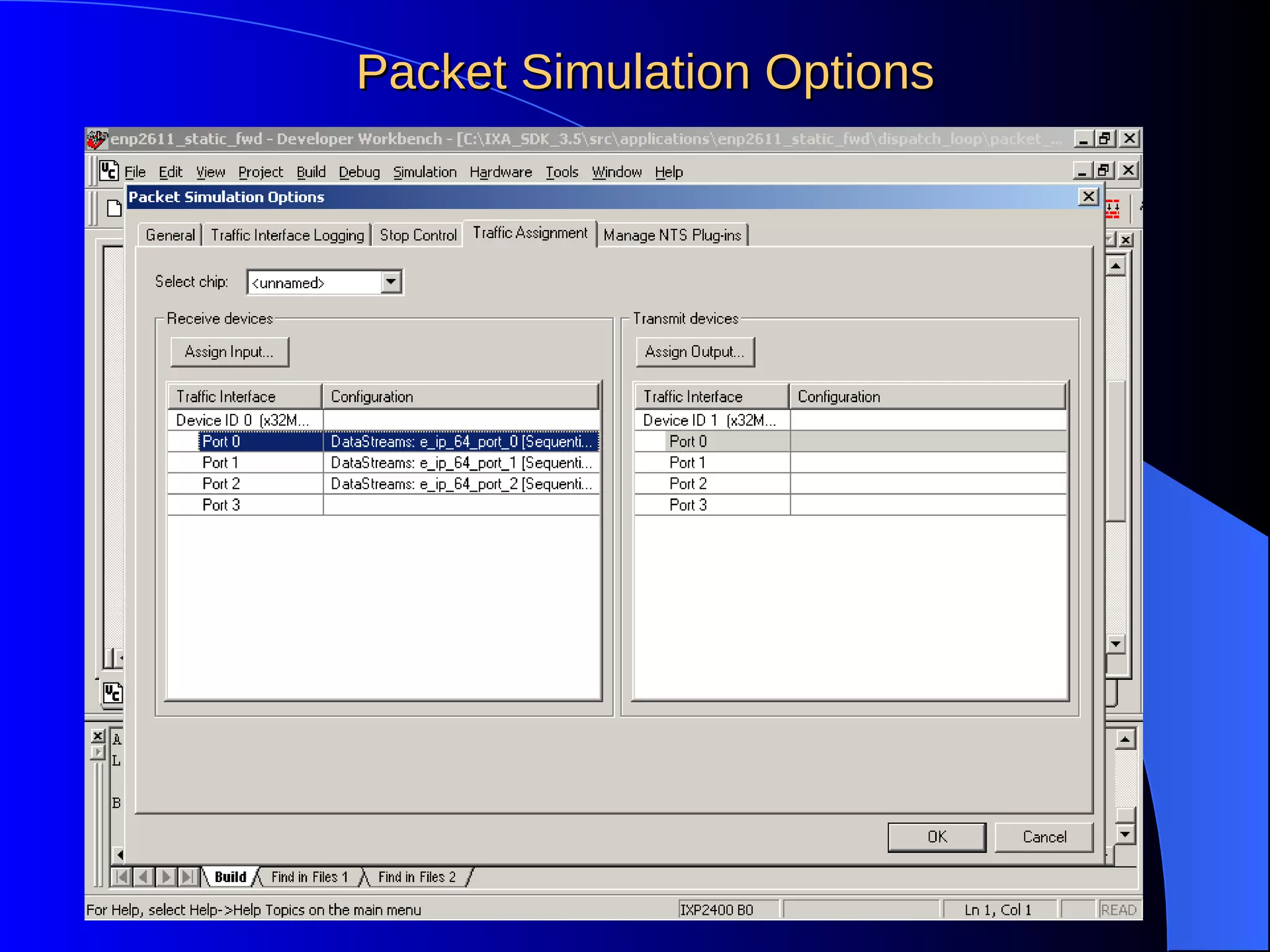Cancel the Packet Simulation Options dialog

[x=1044, y=837]
